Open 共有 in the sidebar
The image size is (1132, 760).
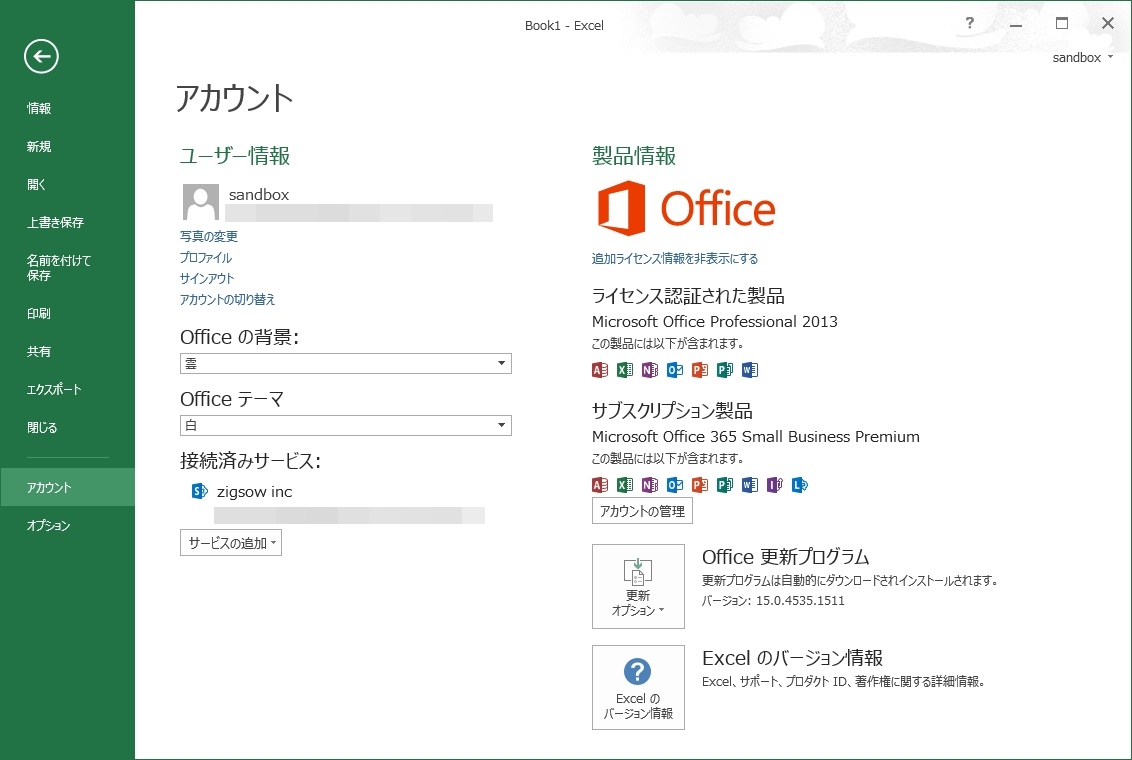[39, 351]
